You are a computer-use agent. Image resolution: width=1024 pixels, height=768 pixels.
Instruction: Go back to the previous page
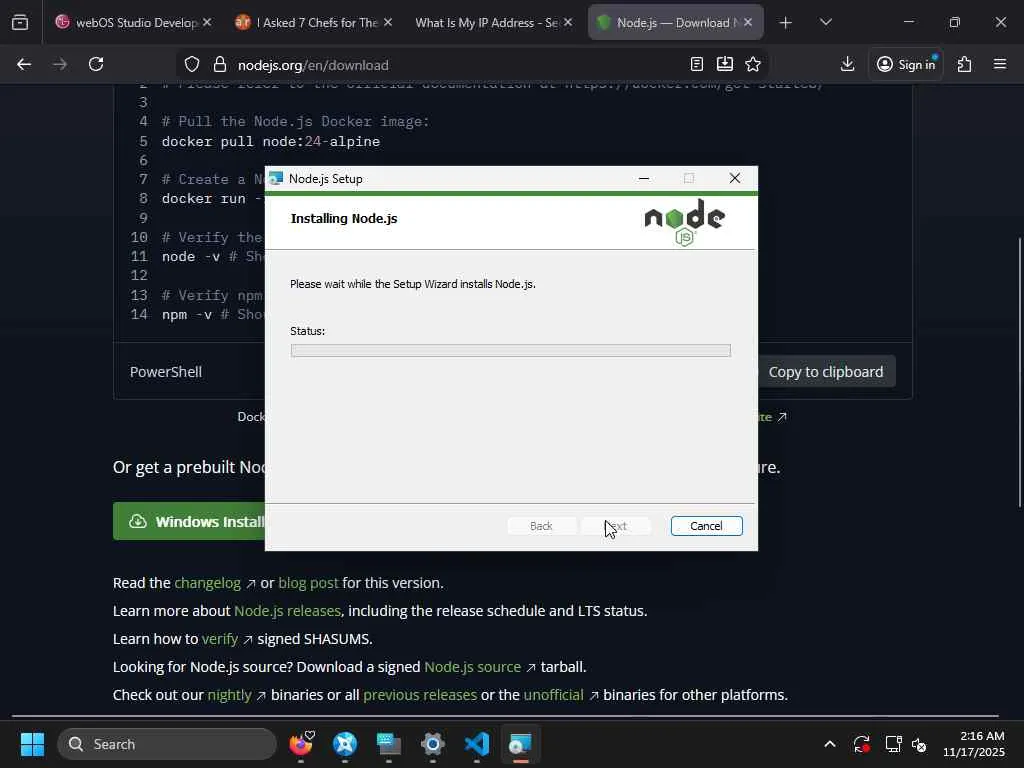pyautogui.click(x=24, y=64)
